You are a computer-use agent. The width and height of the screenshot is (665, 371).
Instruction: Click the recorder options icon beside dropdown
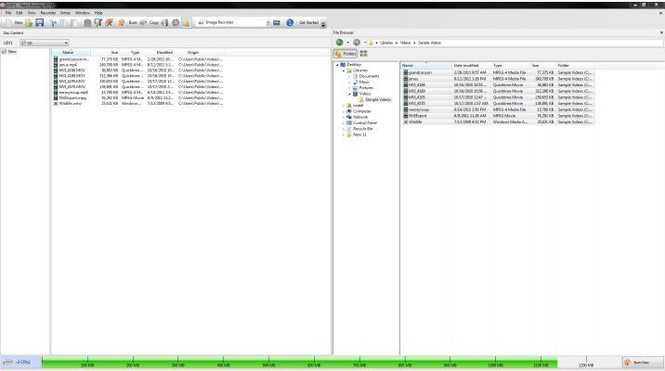pos(277,22)
